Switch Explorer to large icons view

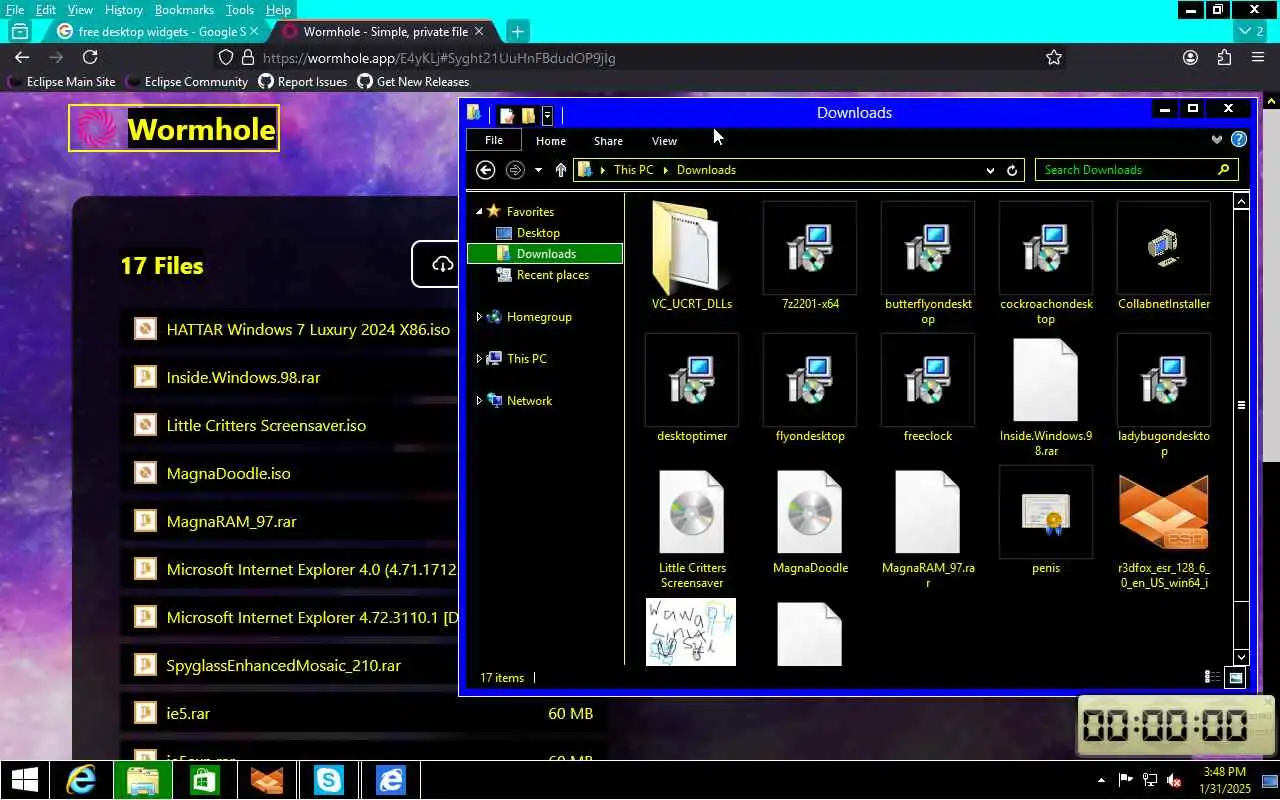[x=1235, y=677]
